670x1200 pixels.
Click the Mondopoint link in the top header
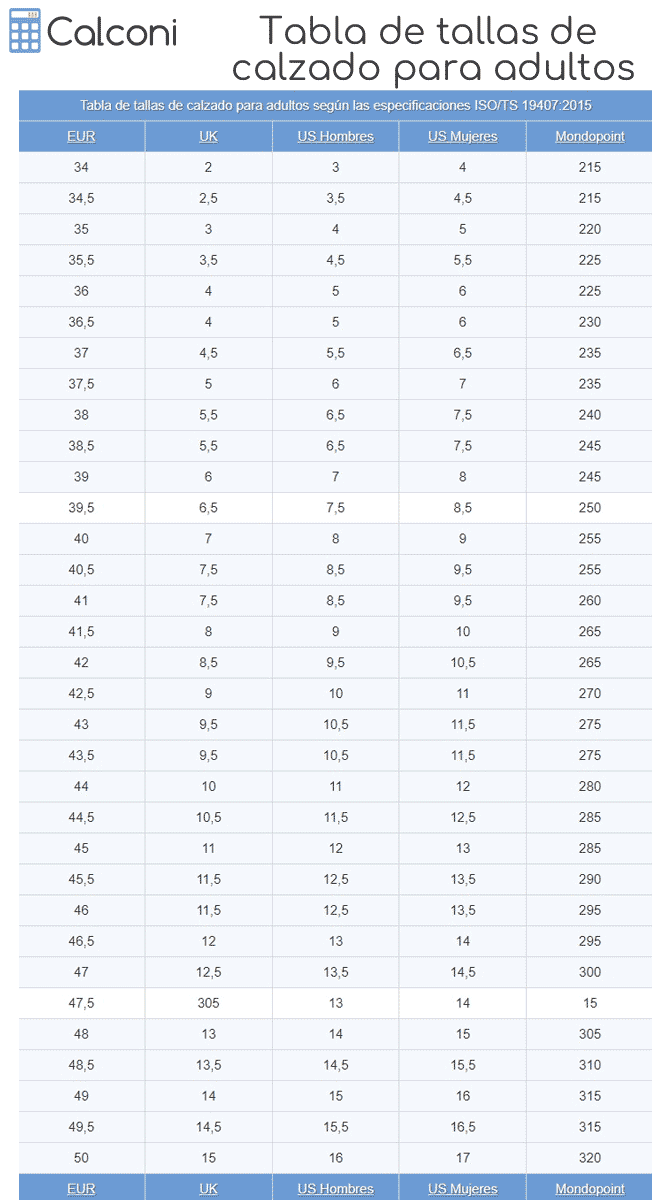pos(590,136)
